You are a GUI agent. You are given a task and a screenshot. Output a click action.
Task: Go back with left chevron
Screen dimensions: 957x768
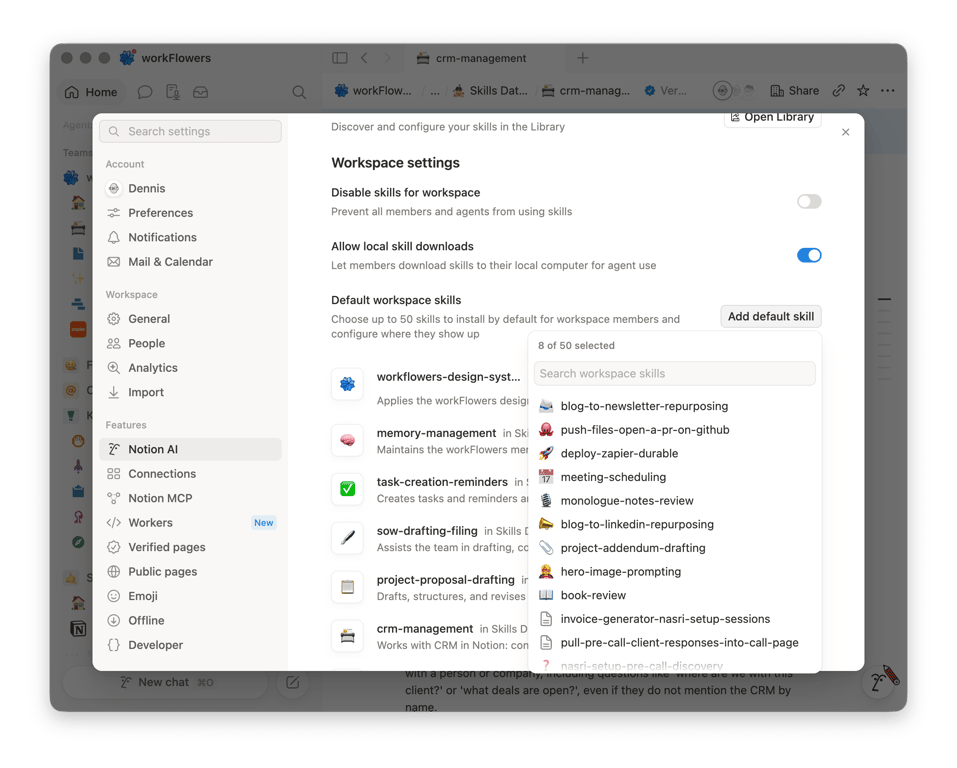(x=364, y=58)
